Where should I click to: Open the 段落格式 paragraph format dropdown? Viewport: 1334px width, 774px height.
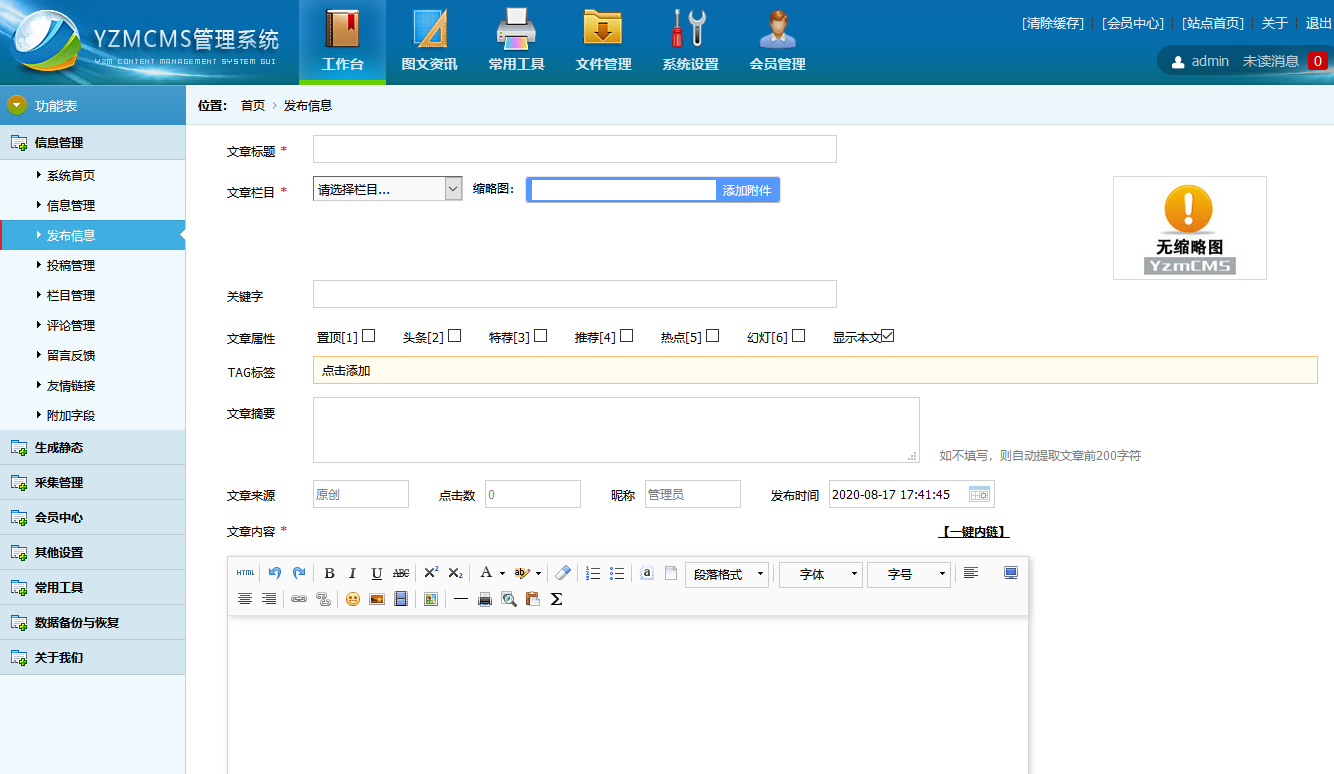[x=726, y=574]
